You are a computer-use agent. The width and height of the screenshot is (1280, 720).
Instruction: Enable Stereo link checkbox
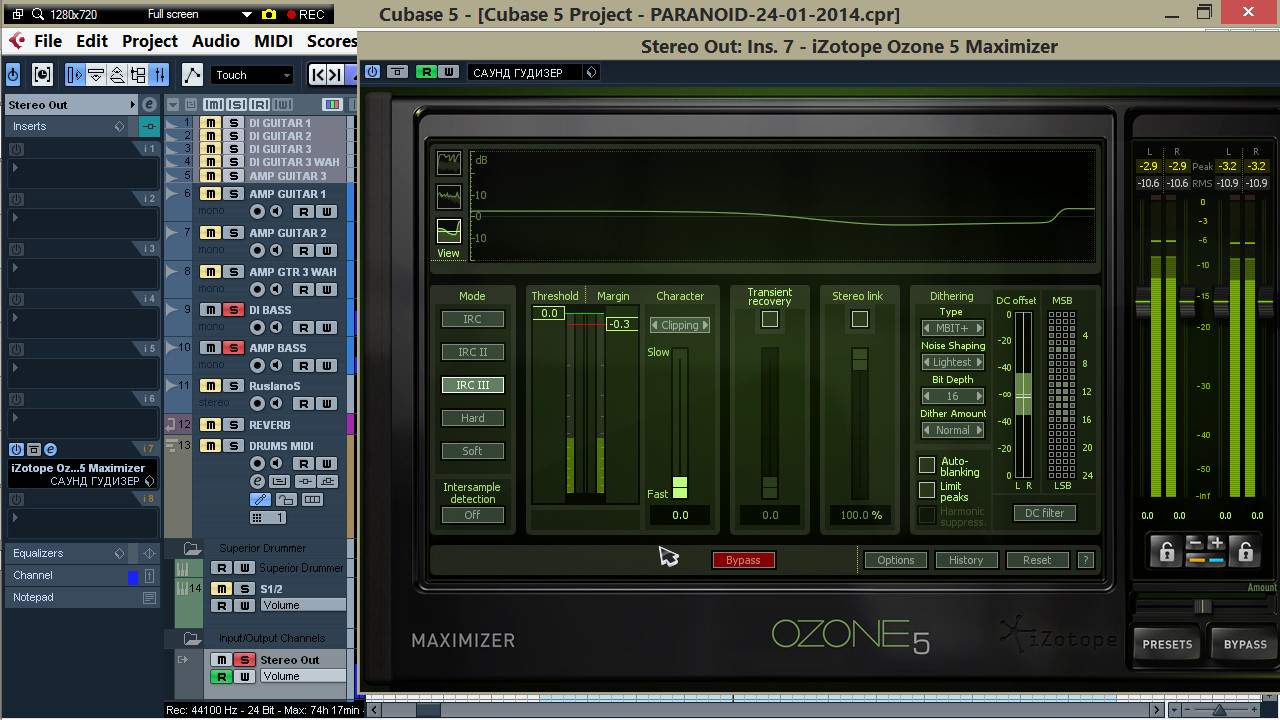[x=859, y=319]
